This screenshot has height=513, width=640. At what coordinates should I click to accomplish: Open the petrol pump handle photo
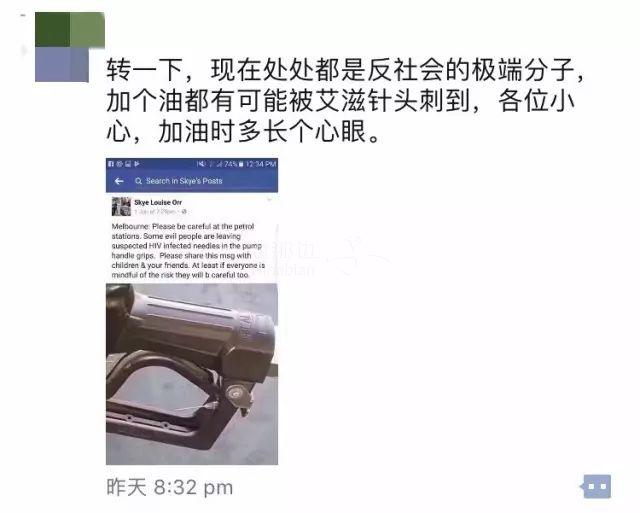pos(192,374)
